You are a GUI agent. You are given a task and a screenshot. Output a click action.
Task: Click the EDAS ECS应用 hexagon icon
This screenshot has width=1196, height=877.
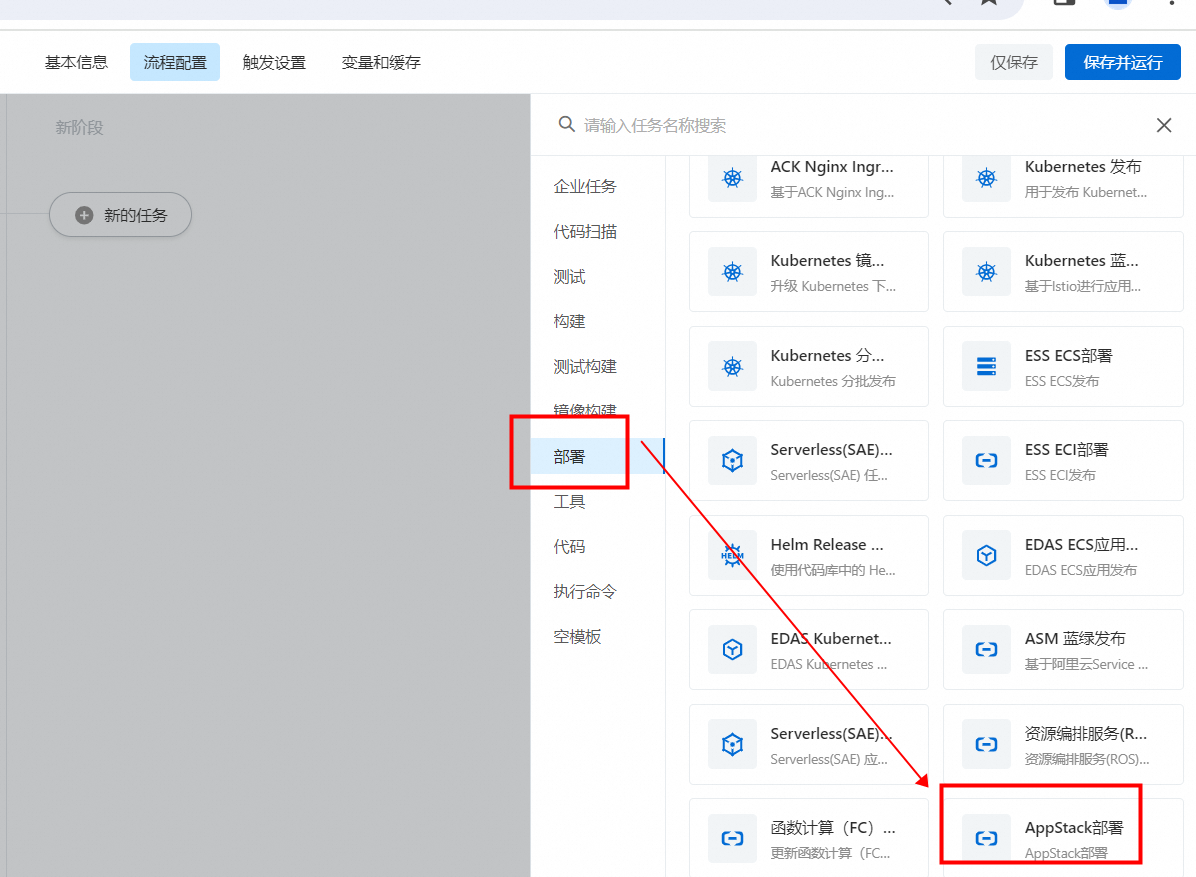(x=986, y=555)
